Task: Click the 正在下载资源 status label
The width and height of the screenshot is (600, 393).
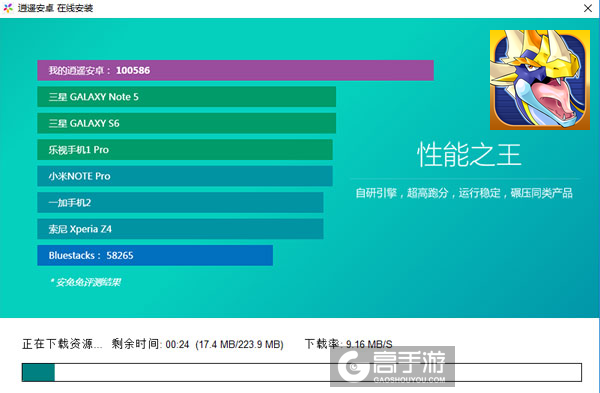Action: tap(62, 344)
